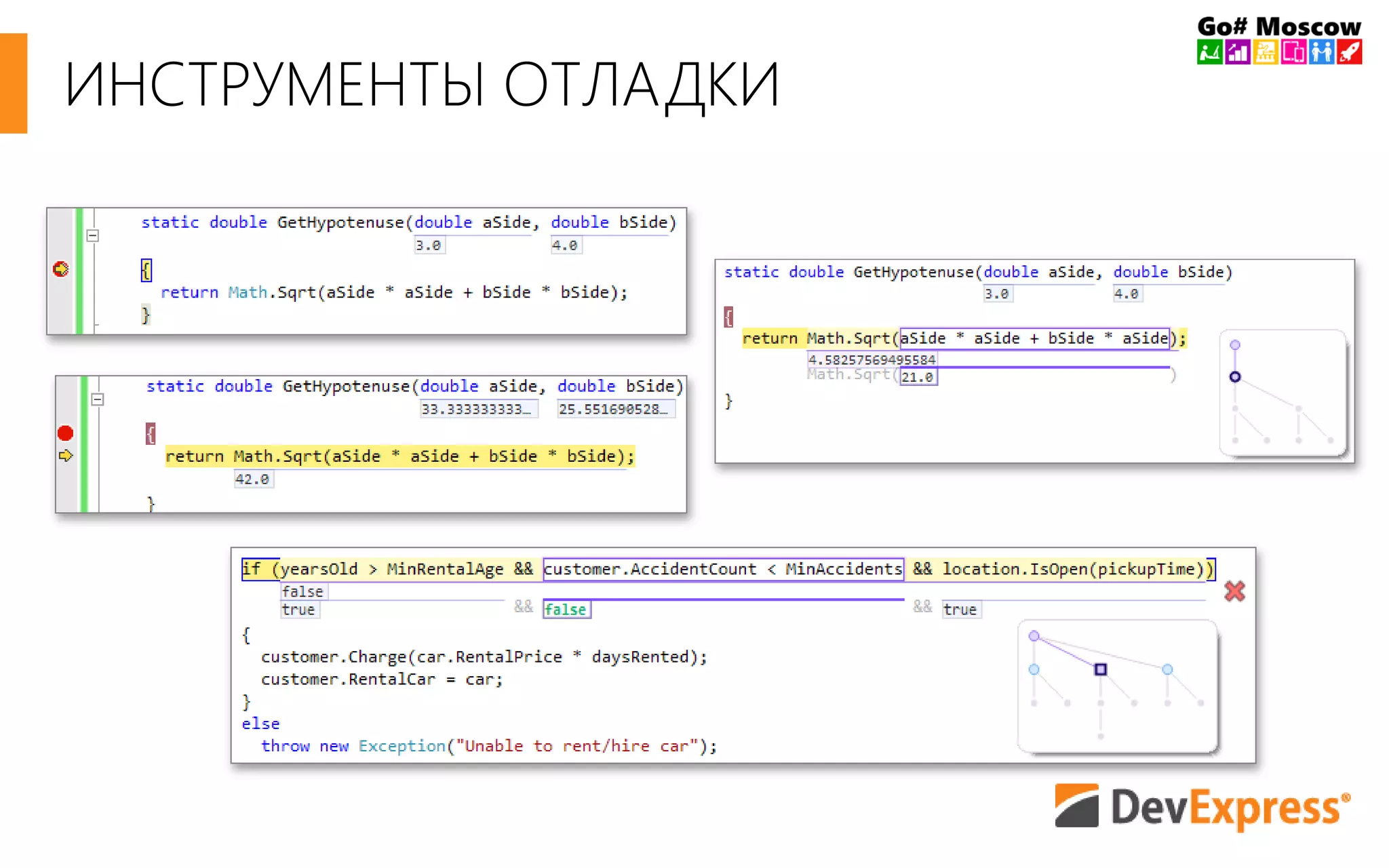The image size is (1389, 868).
Task: Select root node in if-condition expression tree
Action: click(x=1034, y=636)
